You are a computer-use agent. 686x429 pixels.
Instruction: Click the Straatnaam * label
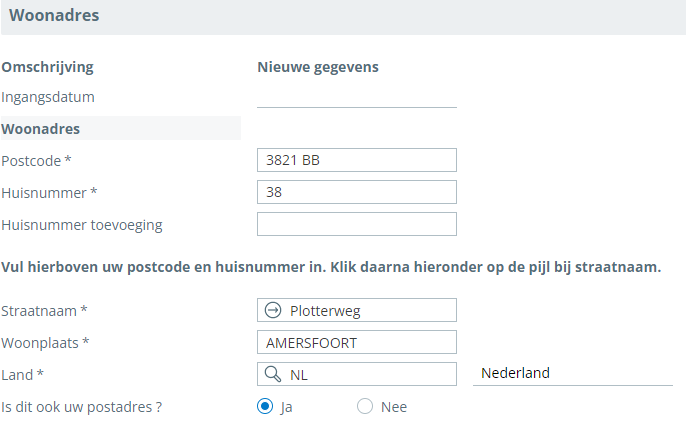(45, 310)
